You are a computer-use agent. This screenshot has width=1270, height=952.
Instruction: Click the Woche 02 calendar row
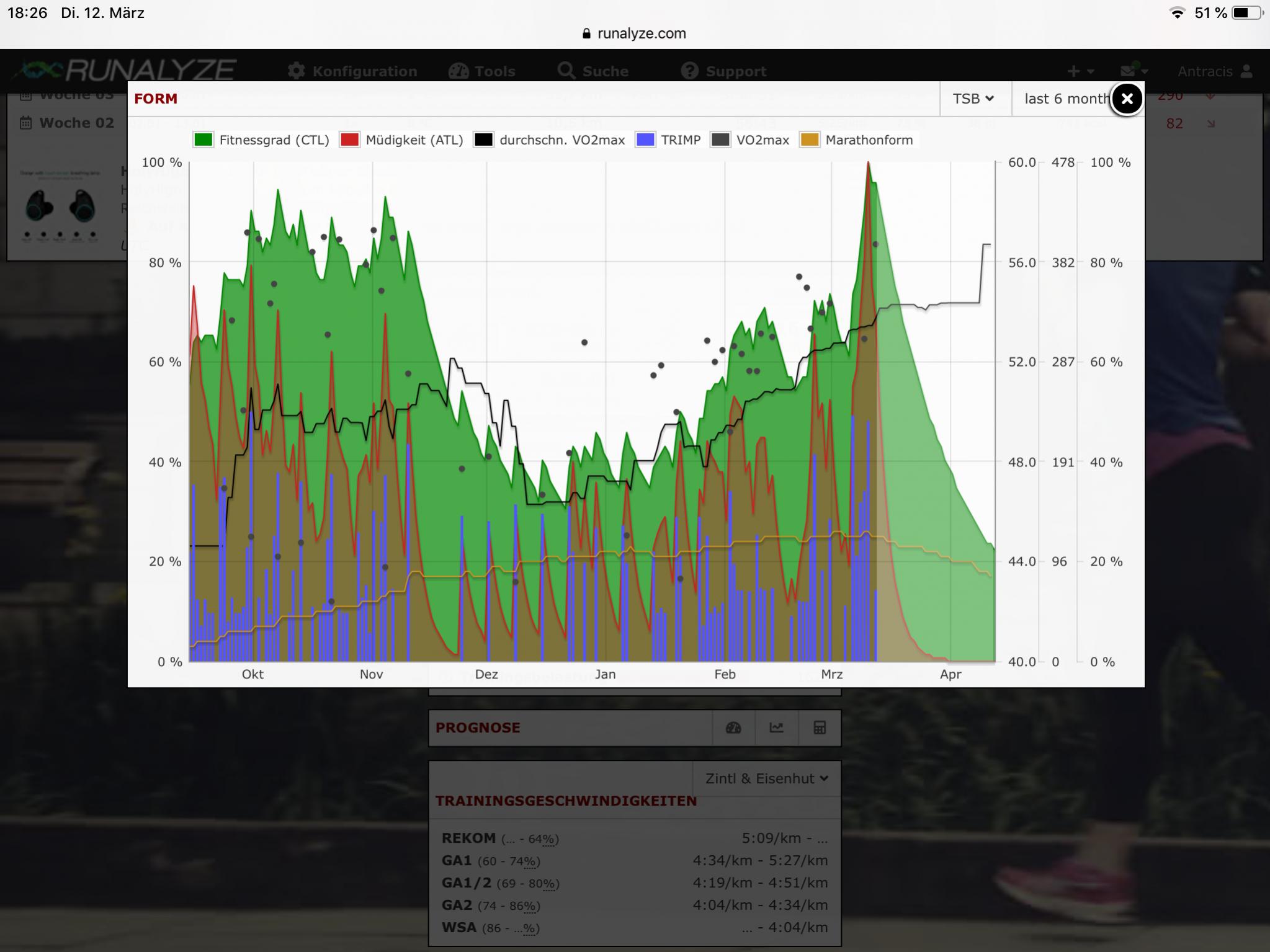76,123
